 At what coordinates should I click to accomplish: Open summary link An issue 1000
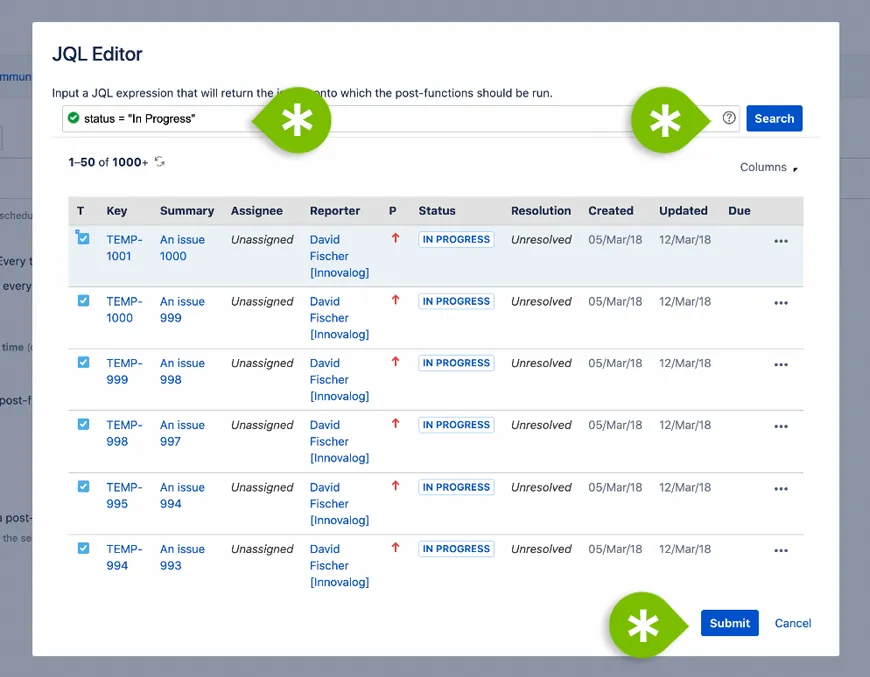[182, 247]
